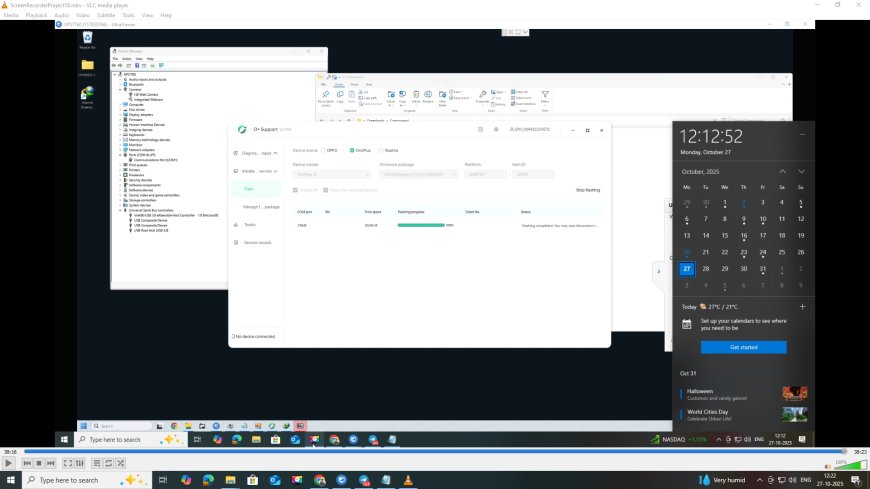Open Manage firmware package sidebar item
This screenshot has height=489, width=870.
[261, 207]
